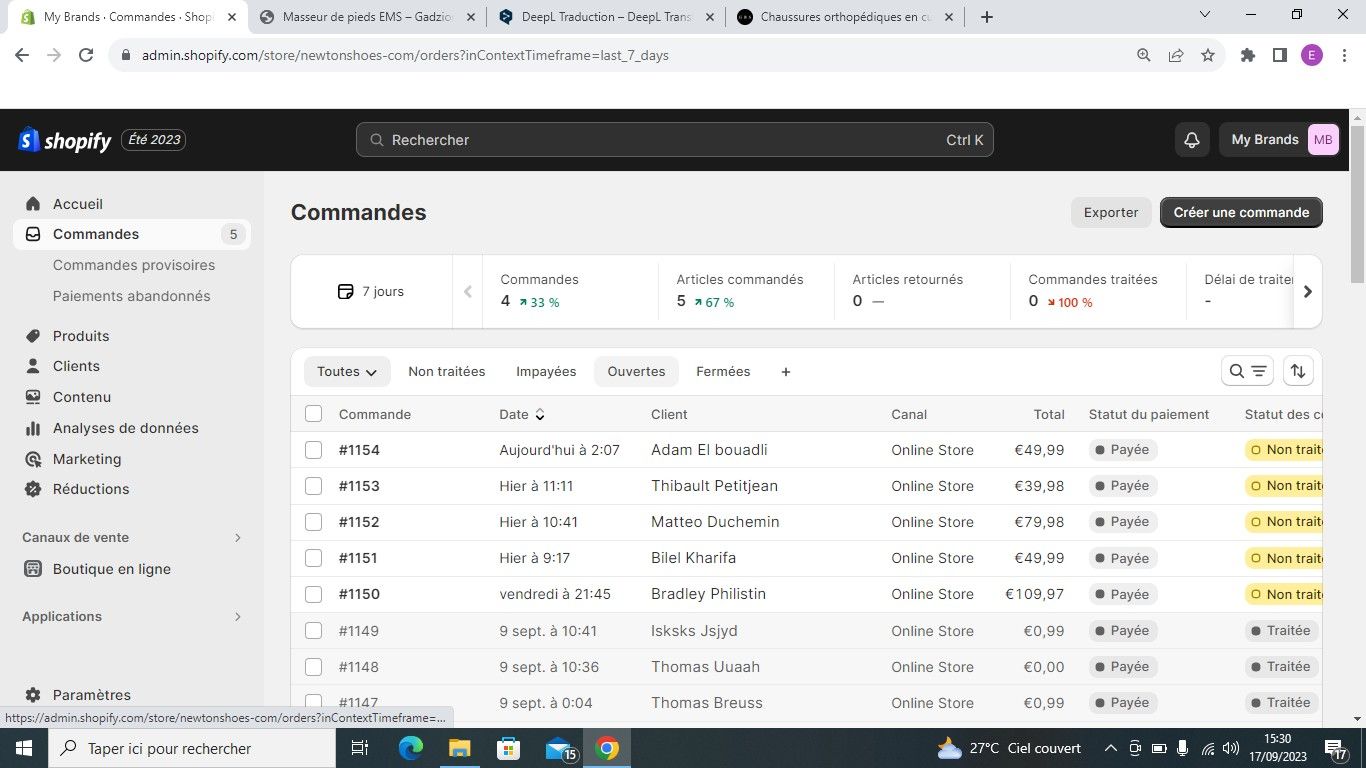The height and width of the screenshot is (768, 1366).
Task: Click Créer une commande button
Action: pos(1241,212)
